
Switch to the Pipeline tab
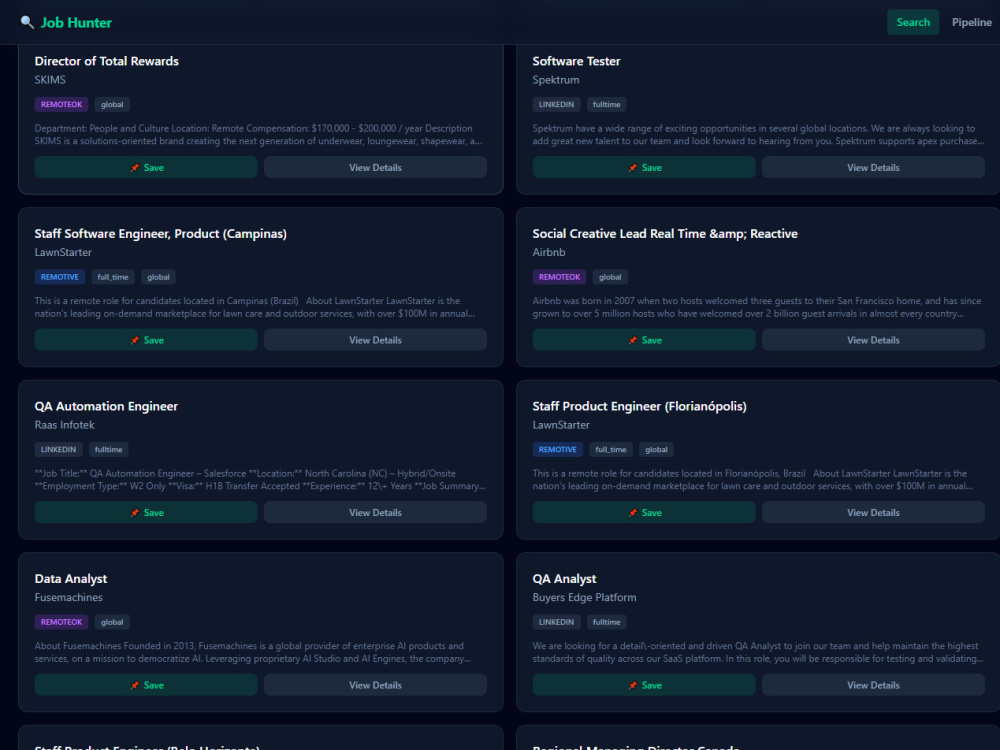[971, 22]
